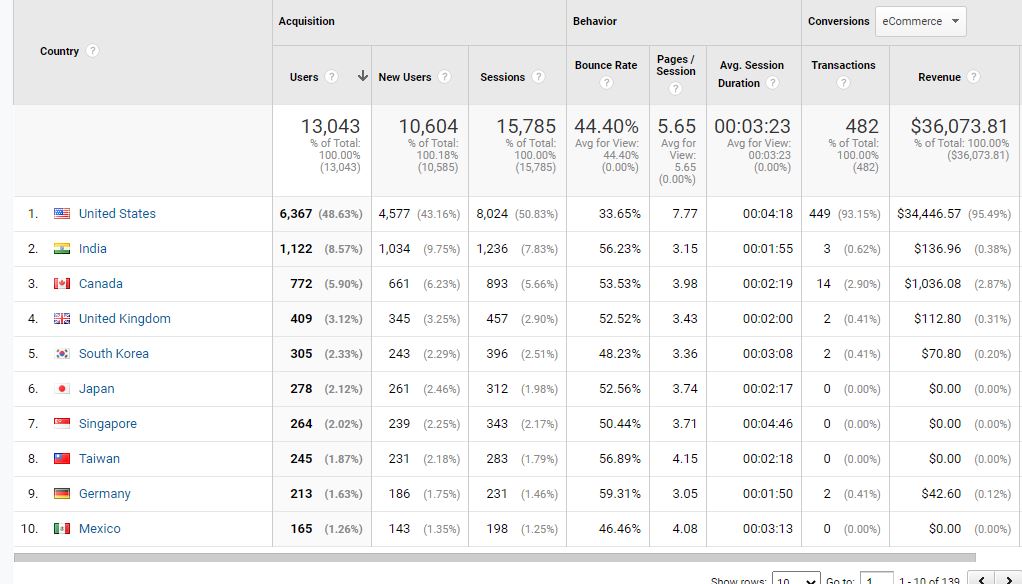Image resolution: width=1022 pixels, height=584 pixels.
Task: Click the Avg. Session Duration help icon
Action: click(772, 83)
